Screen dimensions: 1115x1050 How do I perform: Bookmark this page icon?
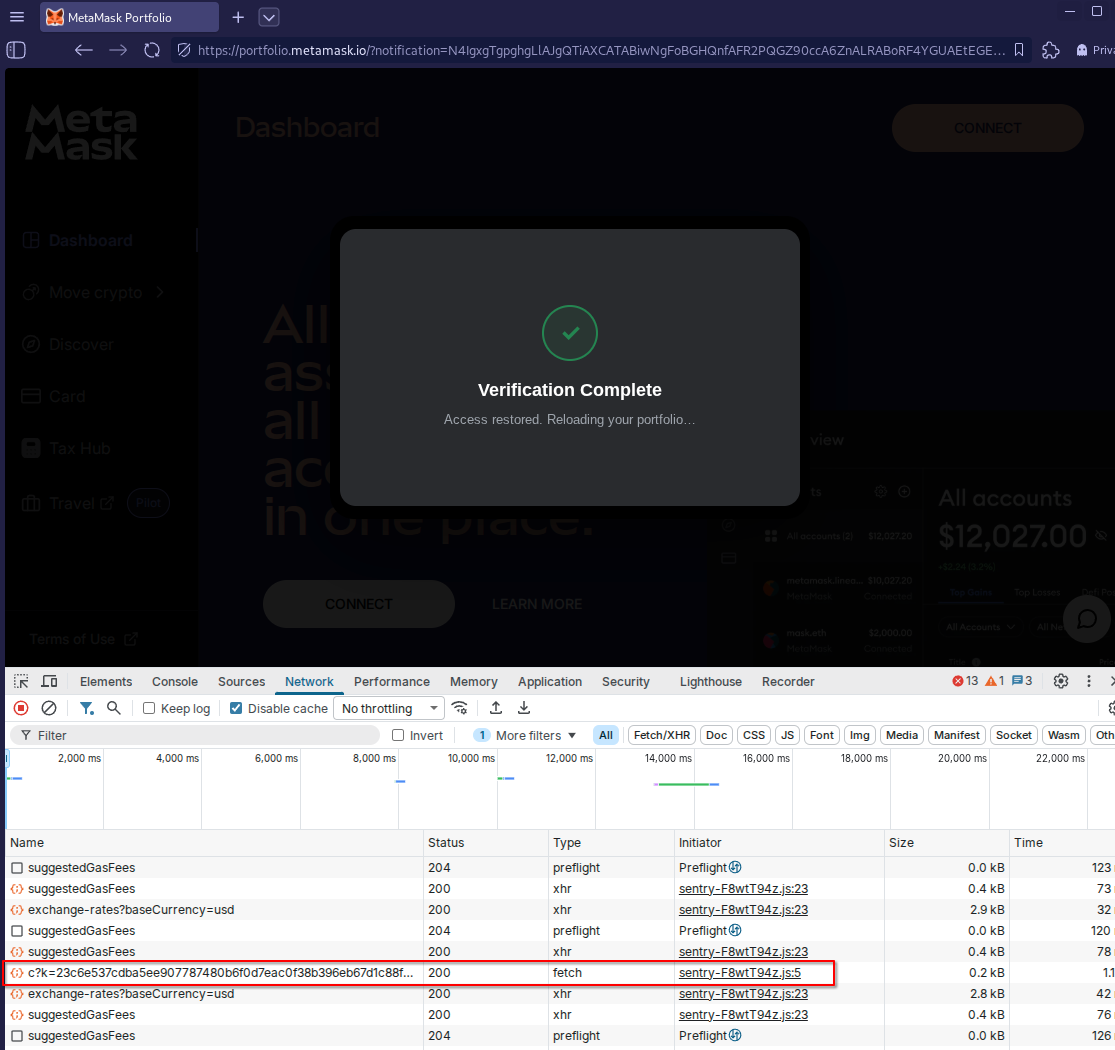click(1019, 50)
